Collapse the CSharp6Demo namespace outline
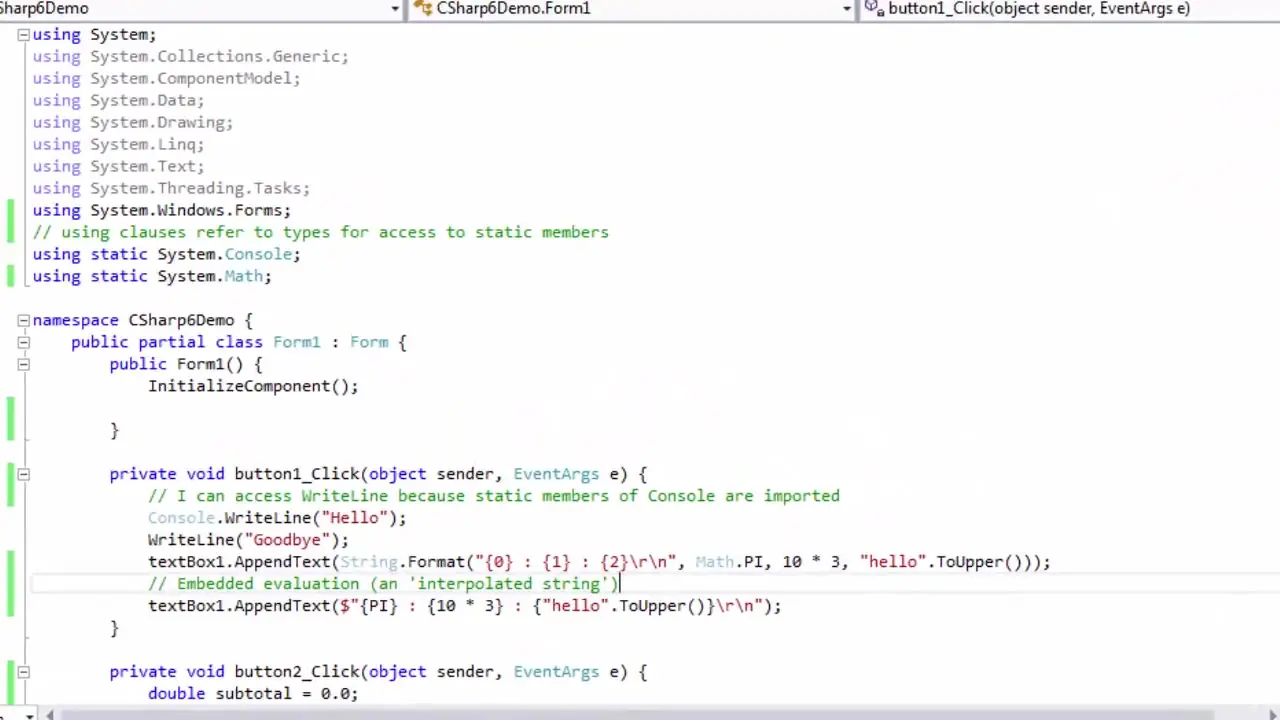This screenshot has width=1280, height=720. pos(23,321)
